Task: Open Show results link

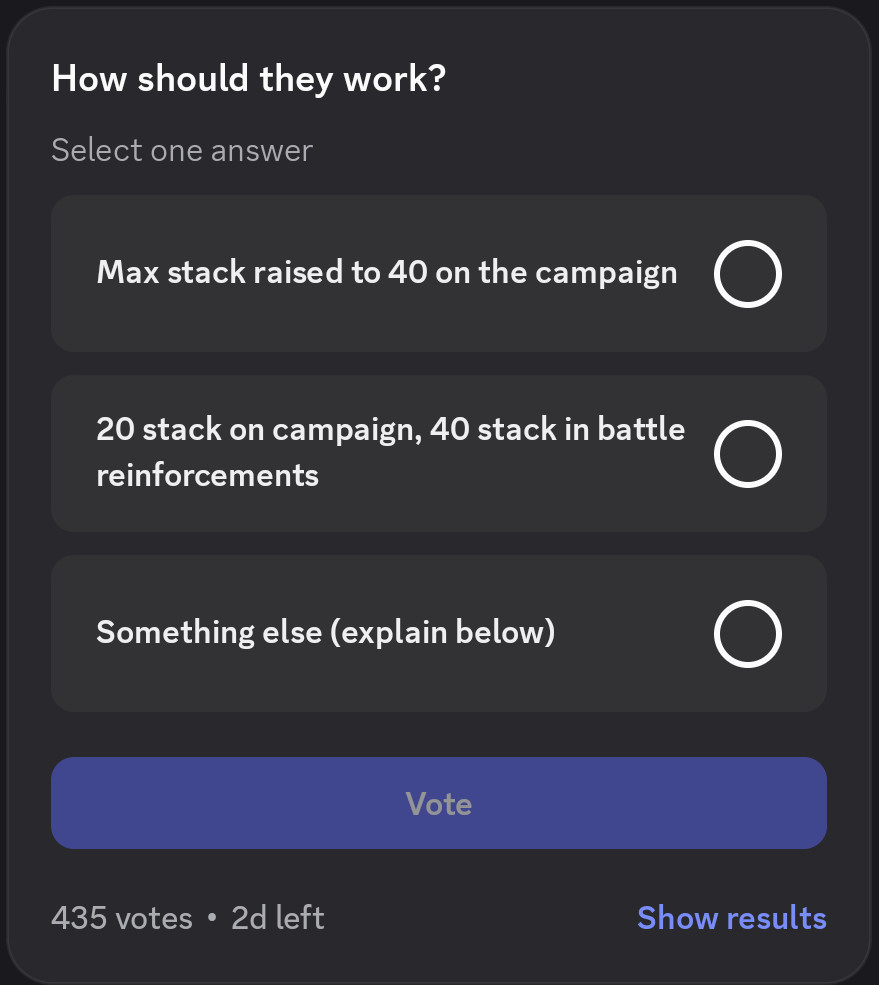Action: point(731,918)
